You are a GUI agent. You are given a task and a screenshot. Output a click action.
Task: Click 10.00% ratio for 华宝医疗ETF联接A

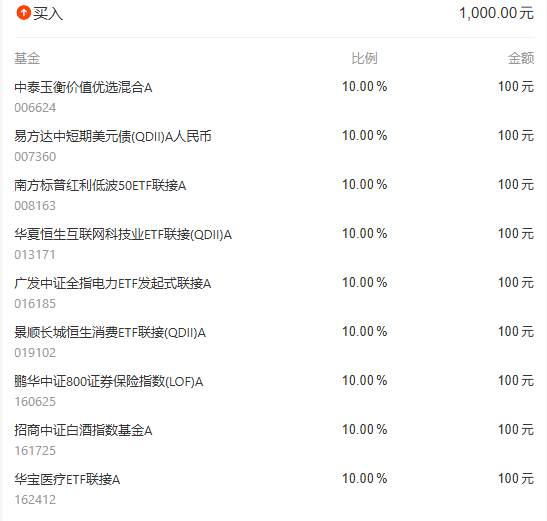pos(365,478)
